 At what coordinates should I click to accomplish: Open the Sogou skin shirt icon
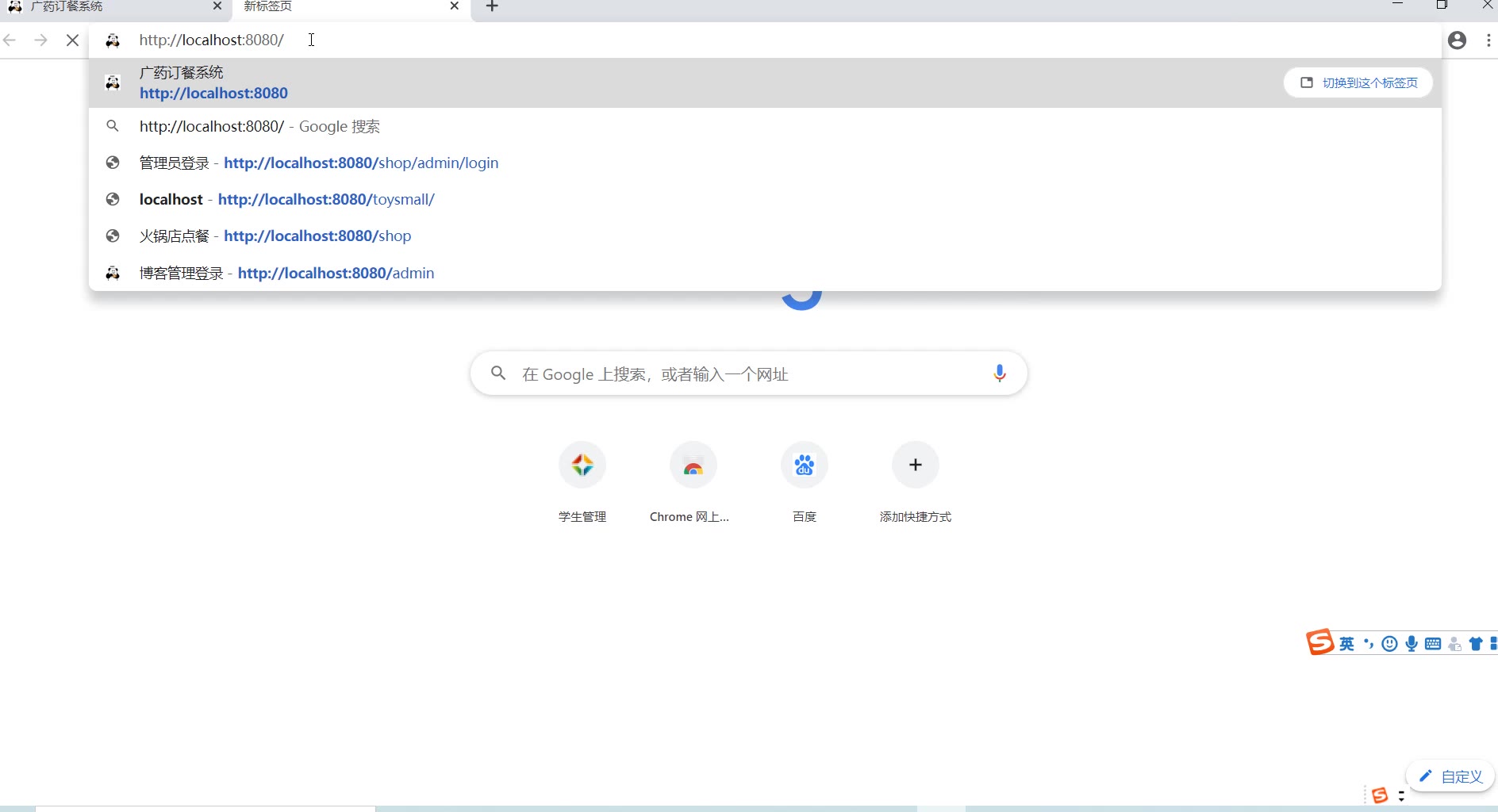[x=1476, y=644]
